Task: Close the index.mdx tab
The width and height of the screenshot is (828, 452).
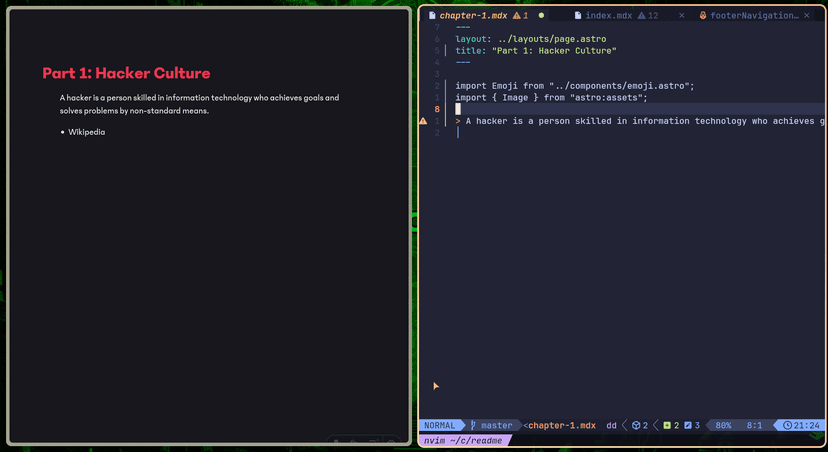Action: click(x=682, y=16)
